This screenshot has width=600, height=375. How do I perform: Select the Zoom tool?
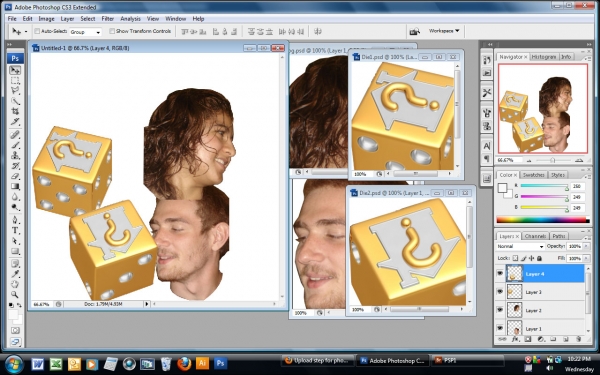coord(15,294)
